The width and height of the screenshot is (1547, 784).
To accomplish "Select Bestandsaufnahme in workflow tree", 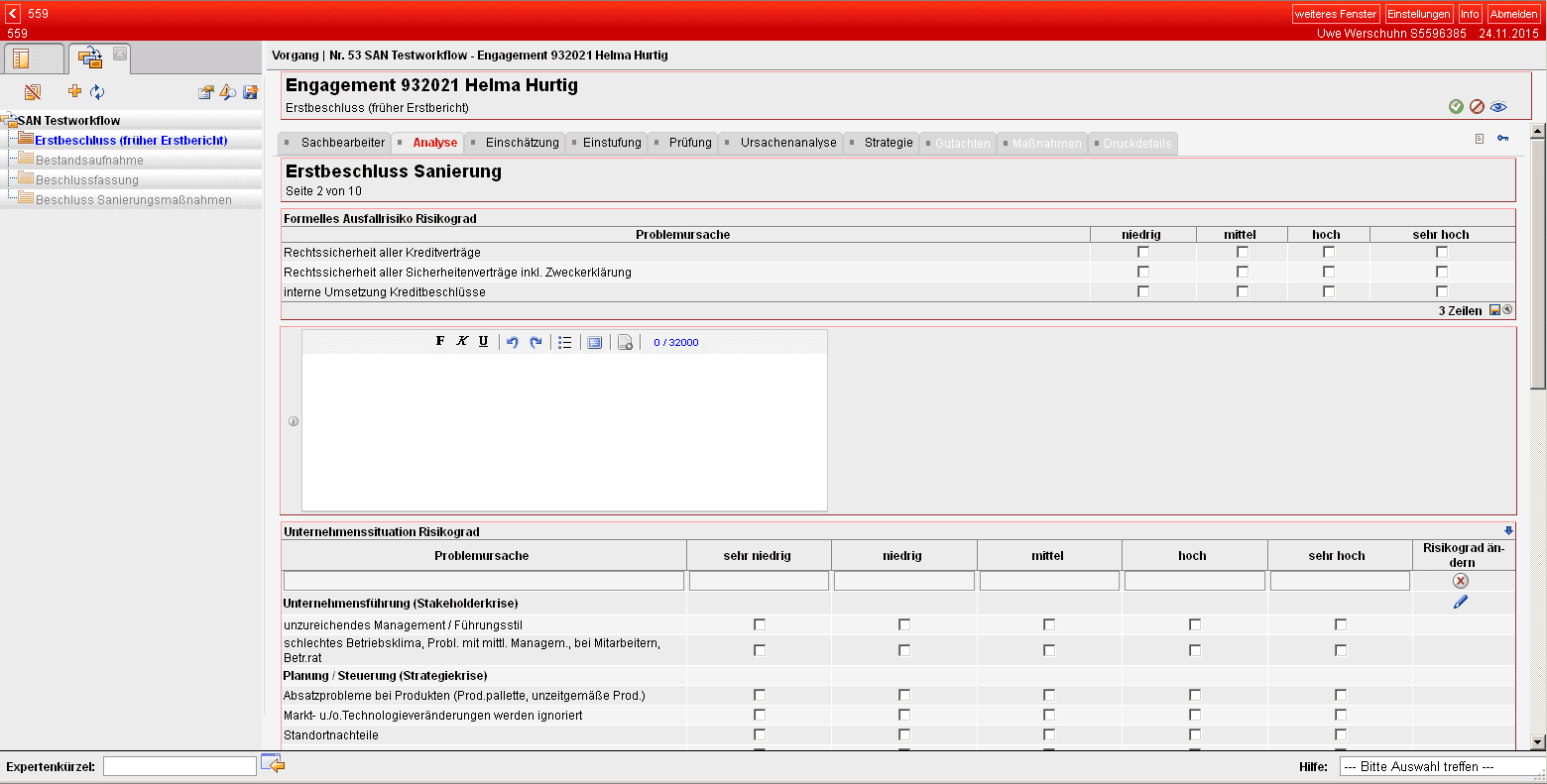I will pyautogui.click(x=89, y=161).
